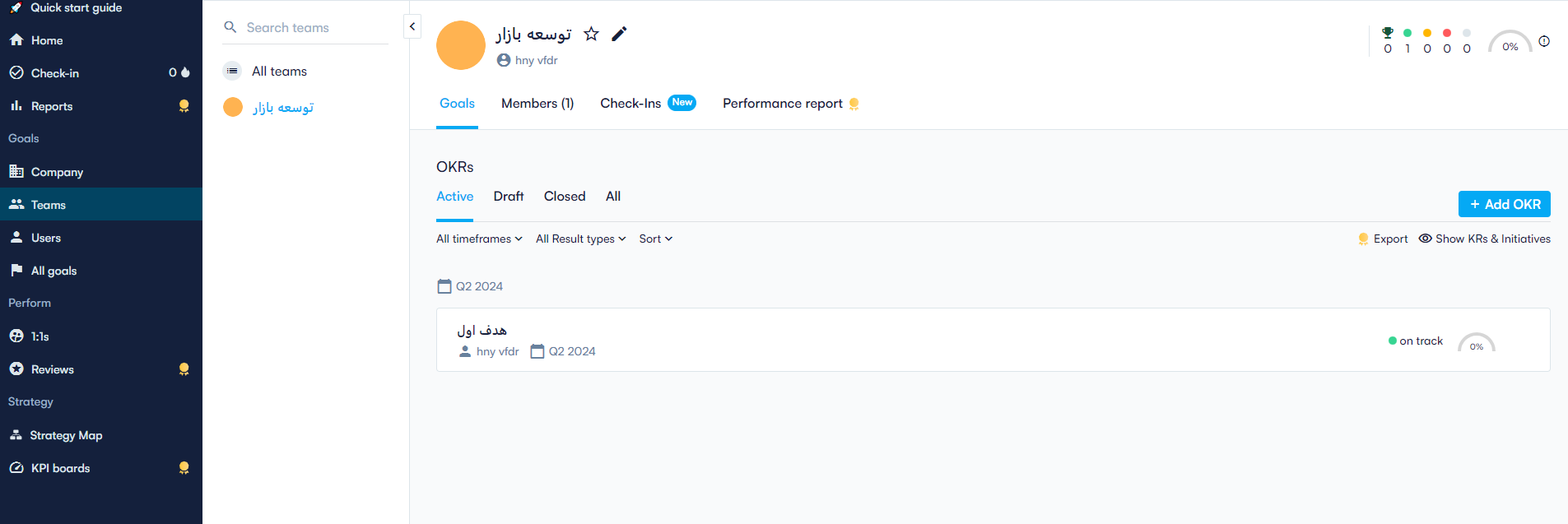Click the 1:1s icon in sidebar
This screenshot has height=524, width=1568.
point(16,336)
